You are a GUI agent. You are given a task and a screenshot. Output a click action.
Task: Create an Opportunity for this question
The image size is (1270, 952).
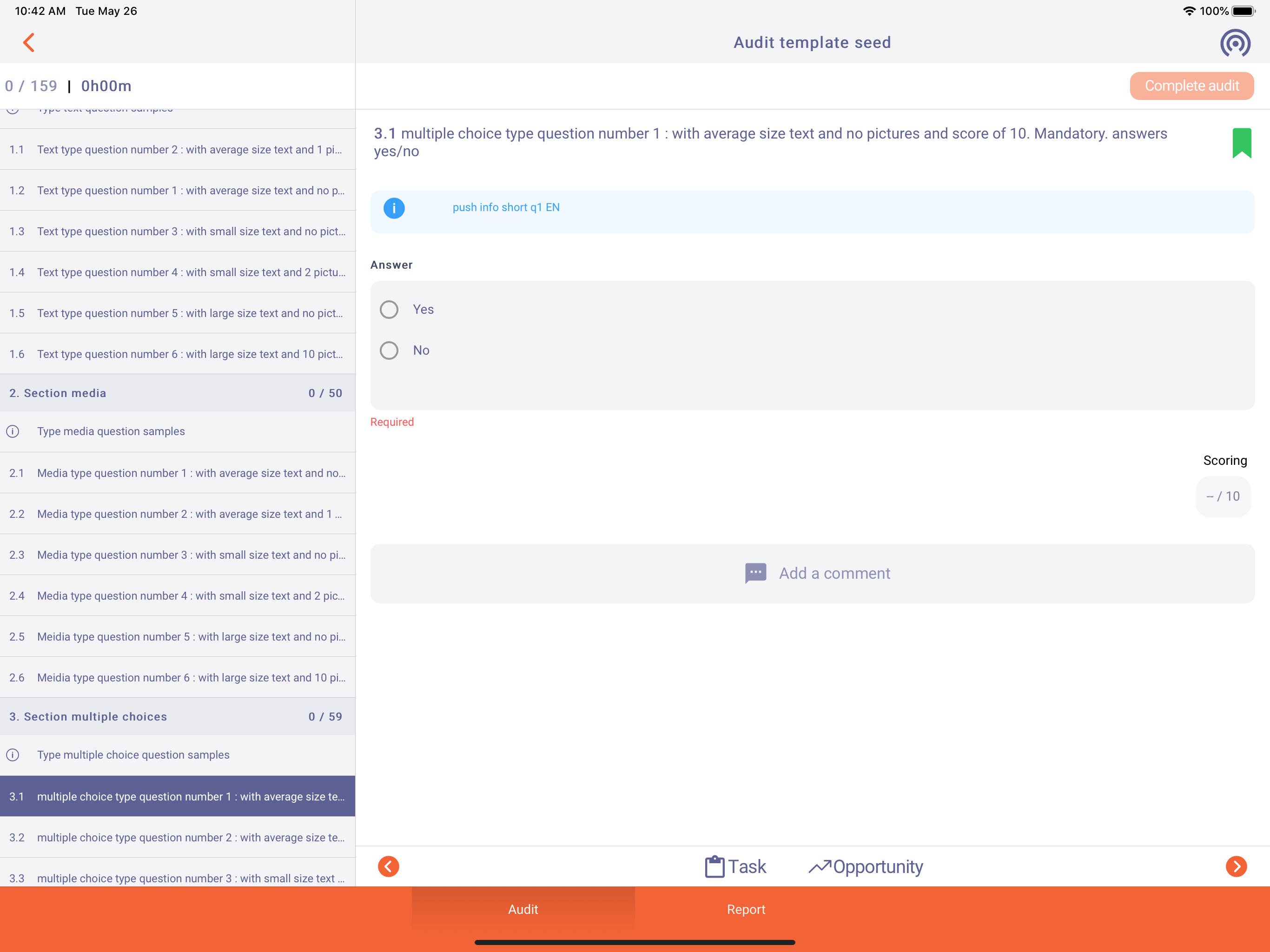pos(866,866)
